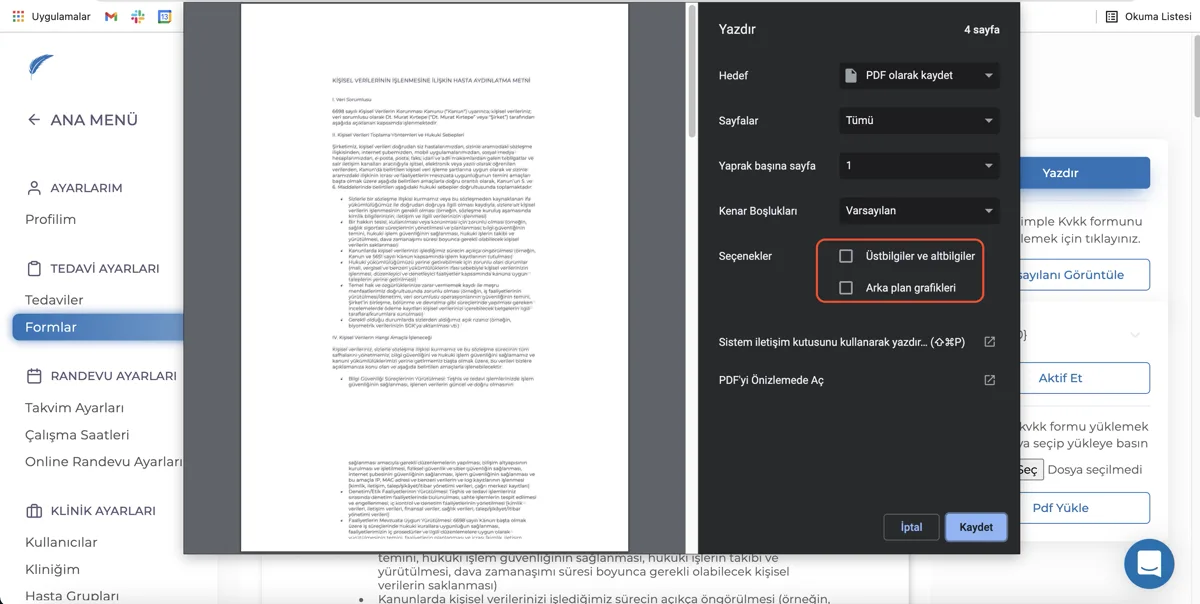Open Gmail bookmark icon
1200x604 pixels.
tap(111, 17)
